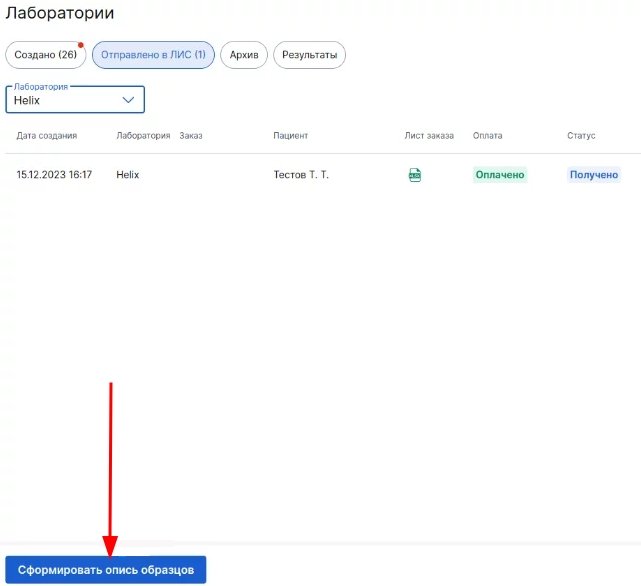Go to the Результаты tab

coord(309,55)
